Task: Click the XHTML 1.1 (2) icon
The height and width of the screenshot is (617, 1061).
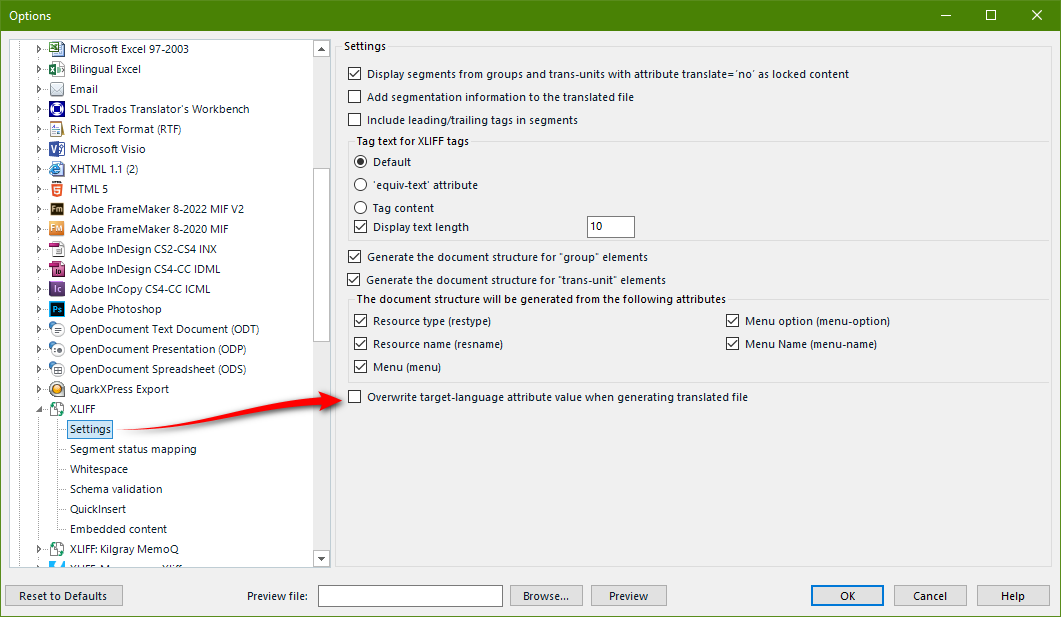Action: (x=58, y=168)
